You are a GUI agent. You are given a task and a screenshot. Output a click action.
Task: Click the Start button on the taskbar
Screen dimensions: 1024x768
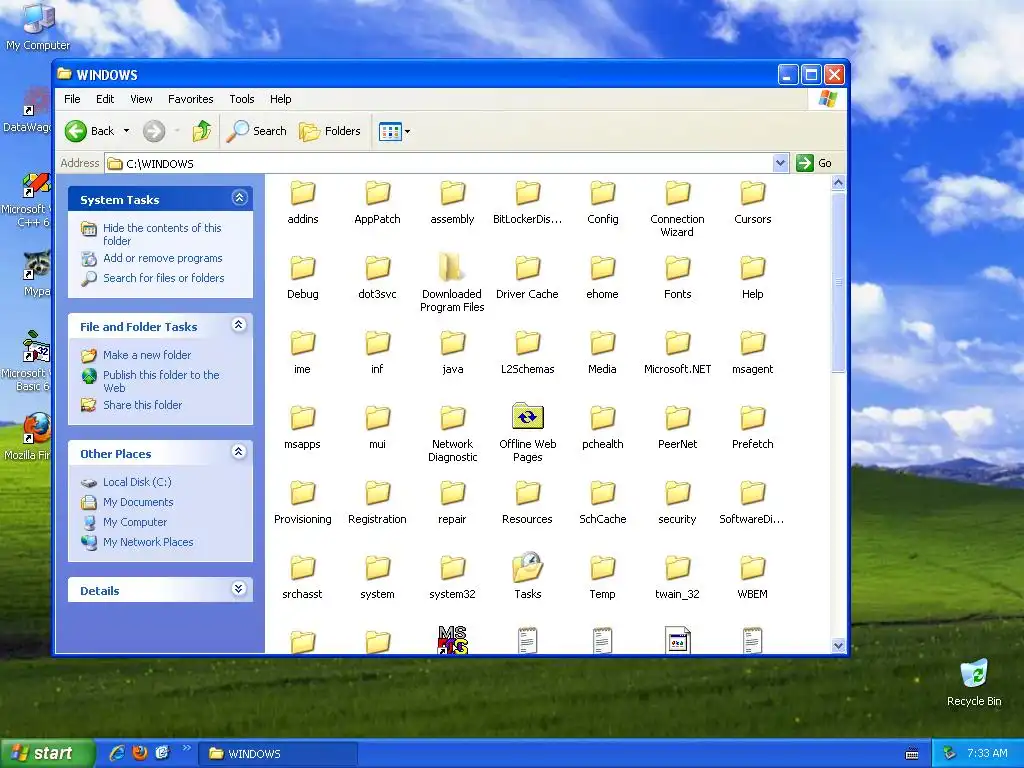coord(46,753)
